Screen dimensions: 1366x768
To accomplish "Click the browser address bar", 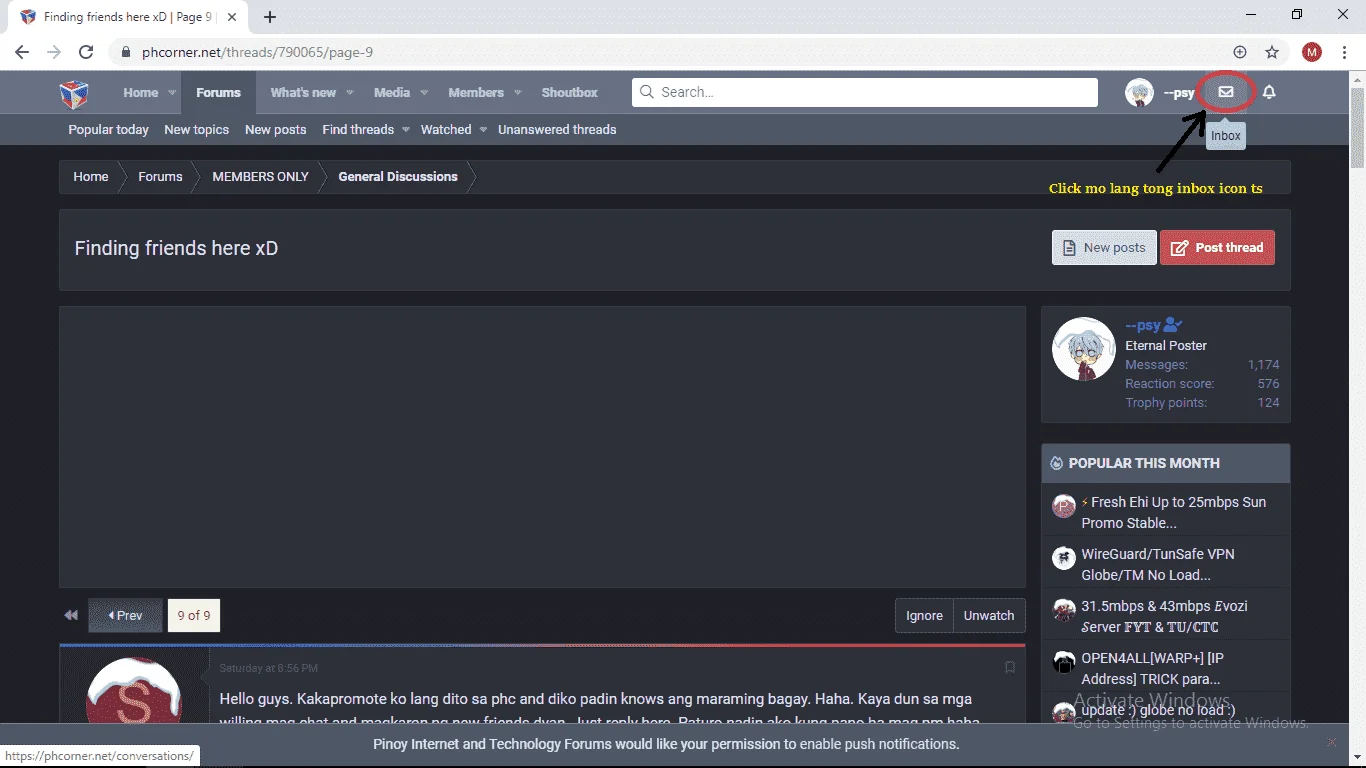I will pyautogui.click(x=670, y=52).
